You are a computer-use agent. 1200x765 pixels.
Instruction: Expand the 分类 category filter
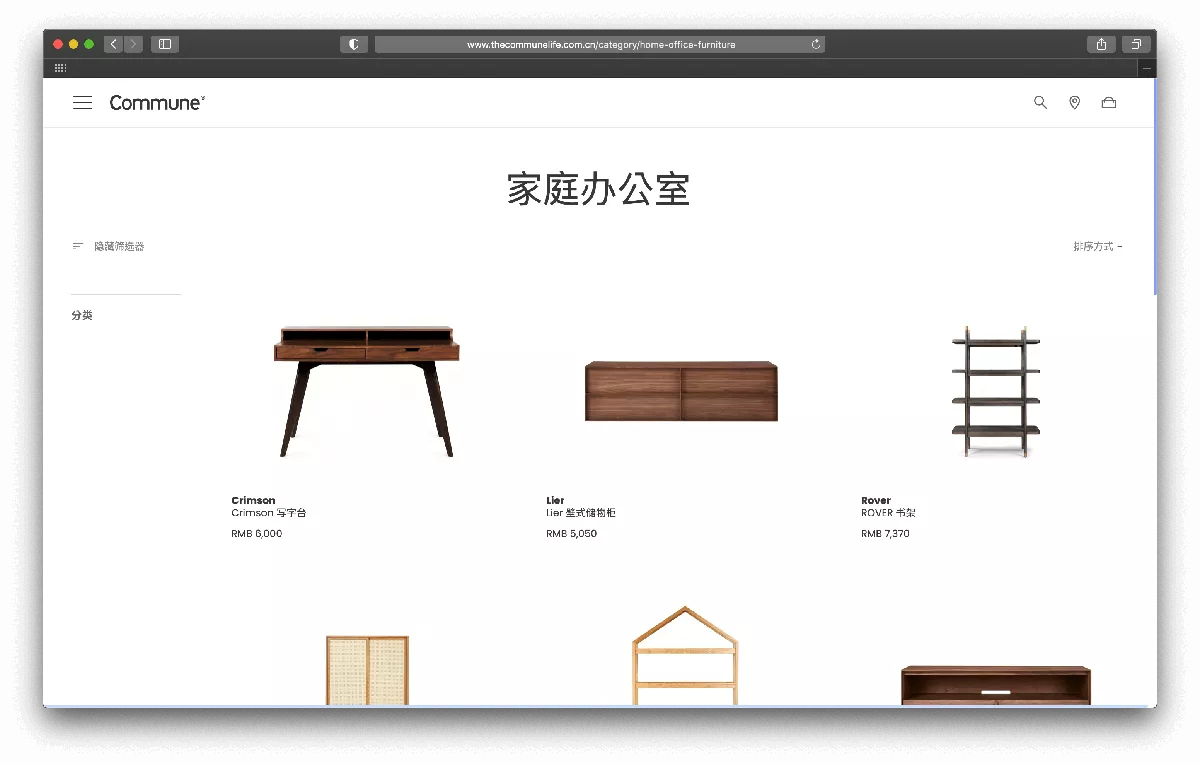[x=82, y=315]
